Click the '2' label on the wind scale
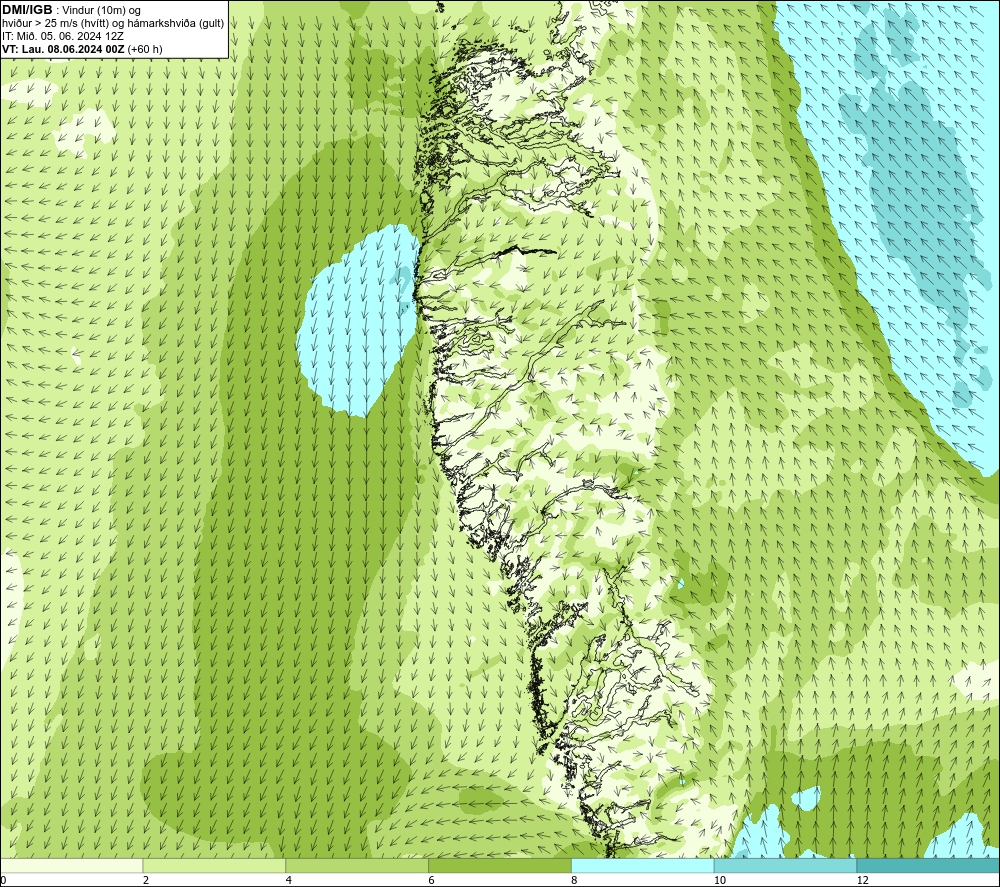The width and height of the screenshot is (1000, 887). (x=146, y=881)
